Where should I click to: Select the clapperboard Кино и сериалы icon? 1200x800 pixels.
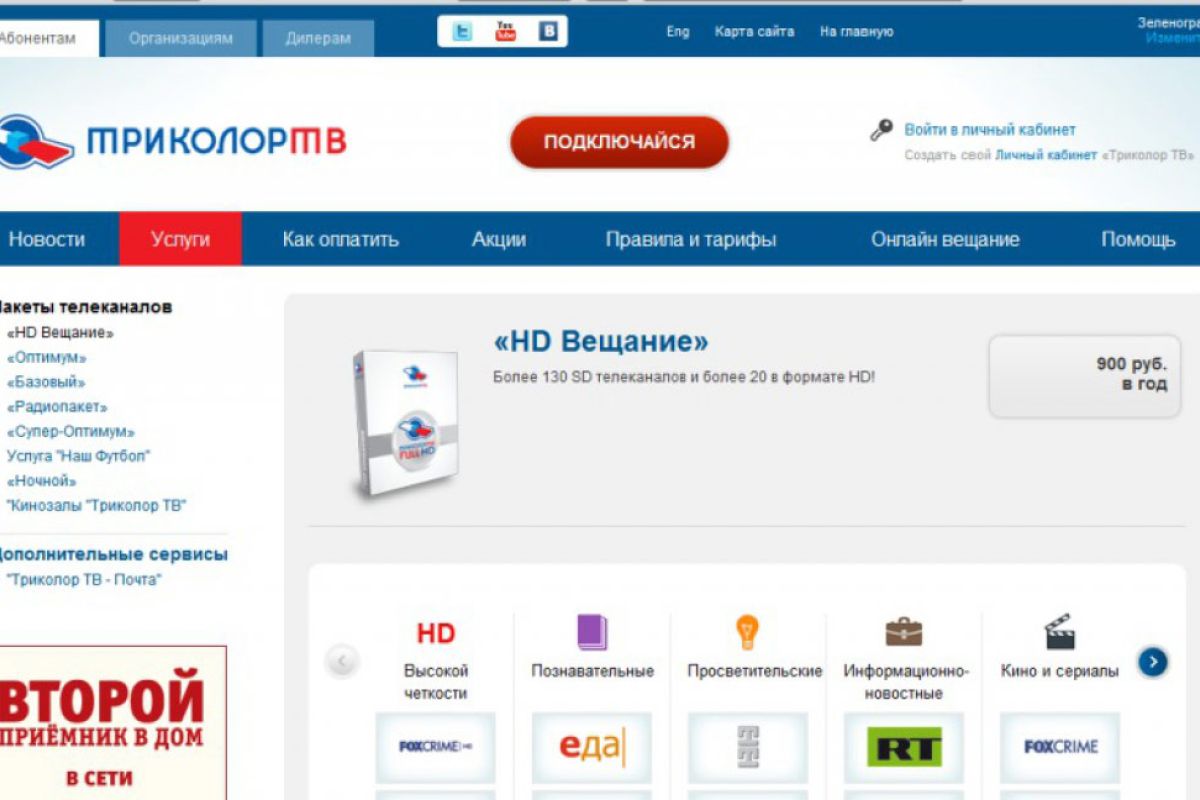1059,632
